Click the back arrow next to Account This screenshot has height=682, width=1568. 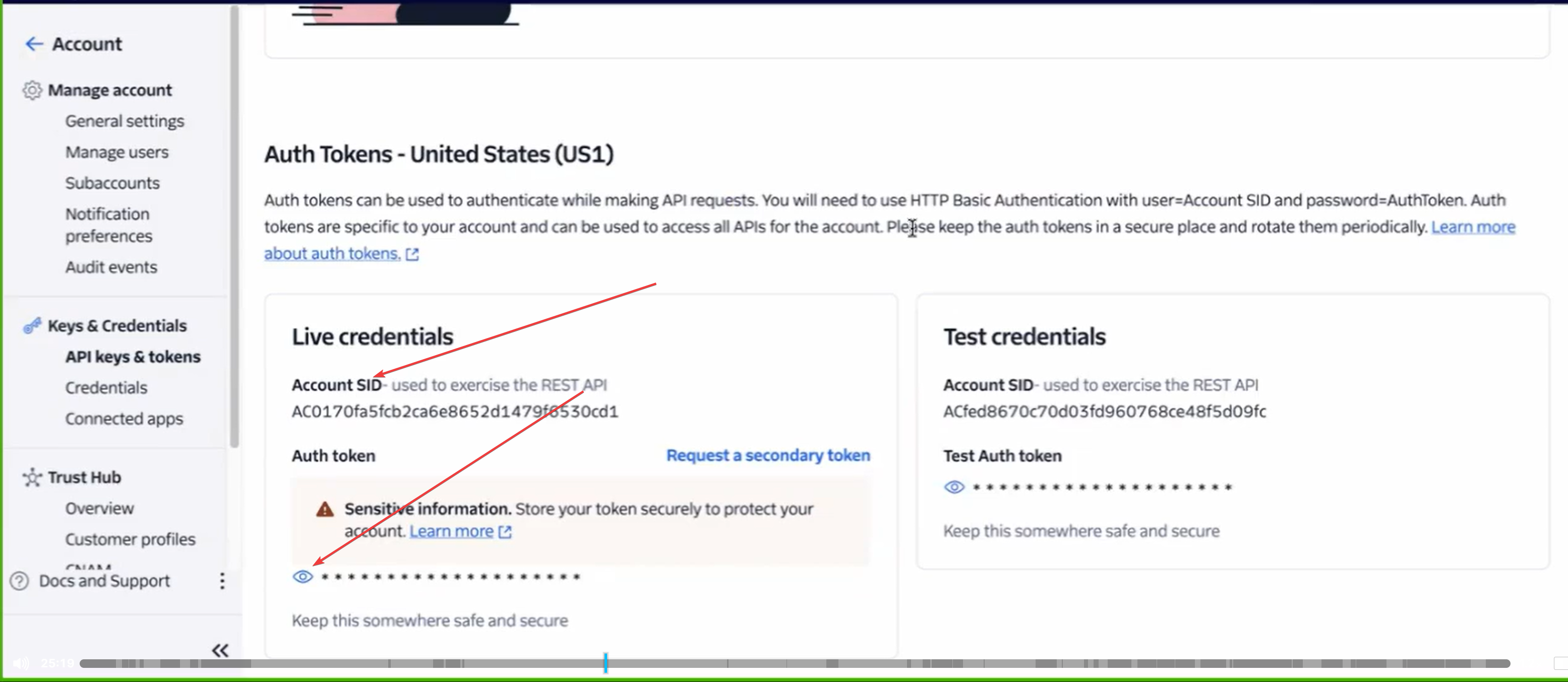pyautogui.click(x=33, y=44)
